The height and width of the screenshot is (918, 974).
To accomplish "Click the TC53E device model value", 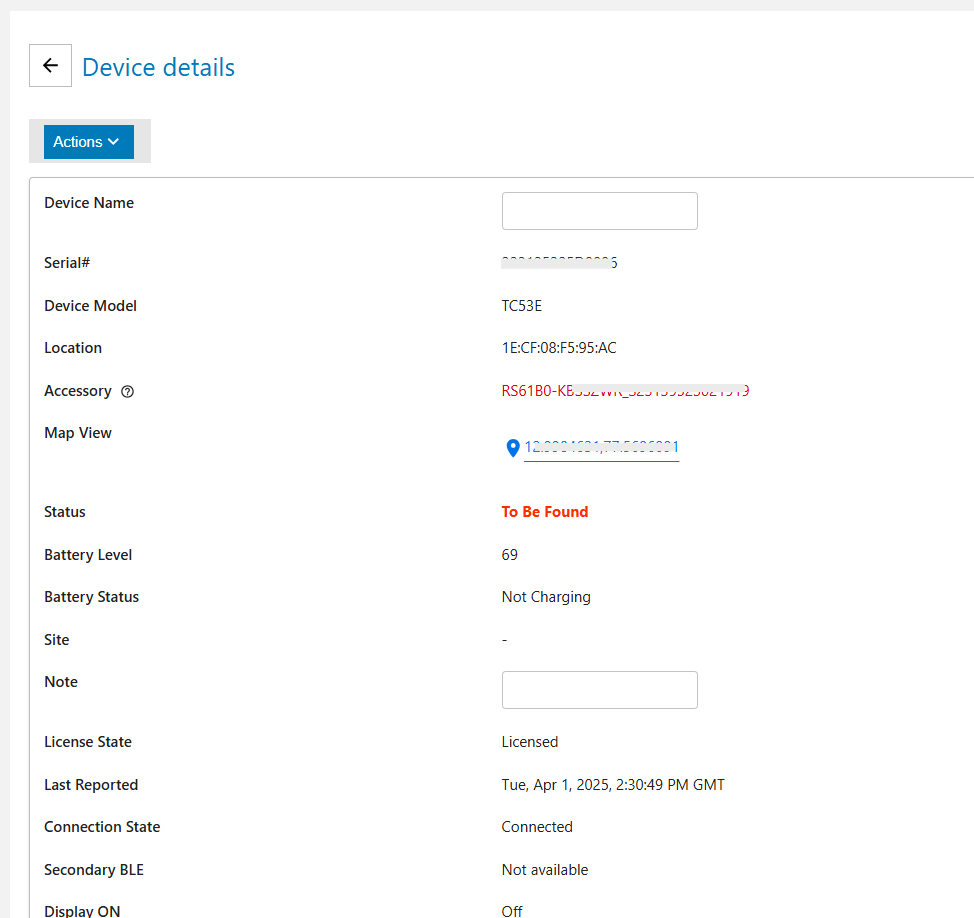I will pos(521,306).
